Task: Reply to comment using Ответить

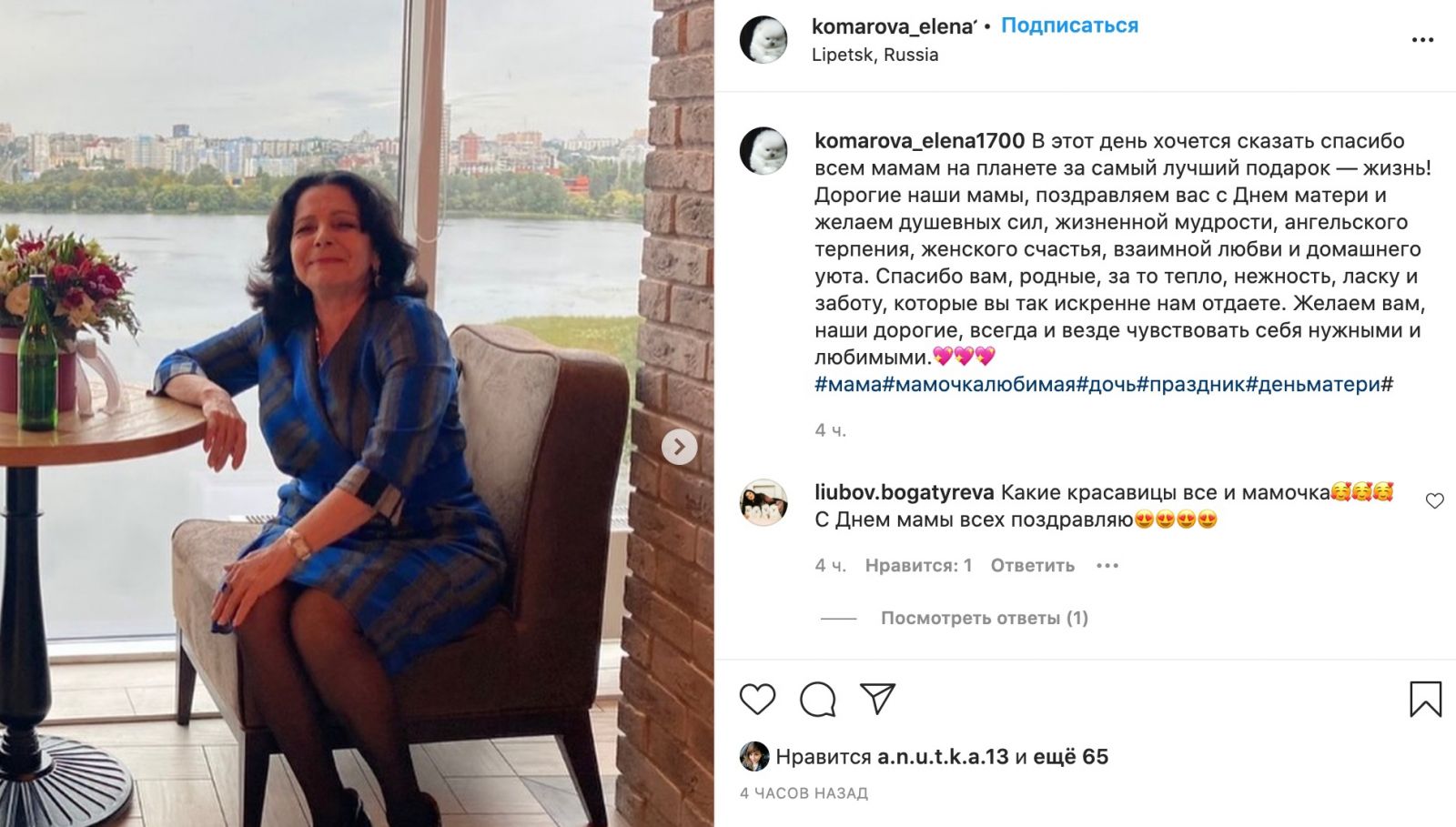Action: (x=1032, y=566)
